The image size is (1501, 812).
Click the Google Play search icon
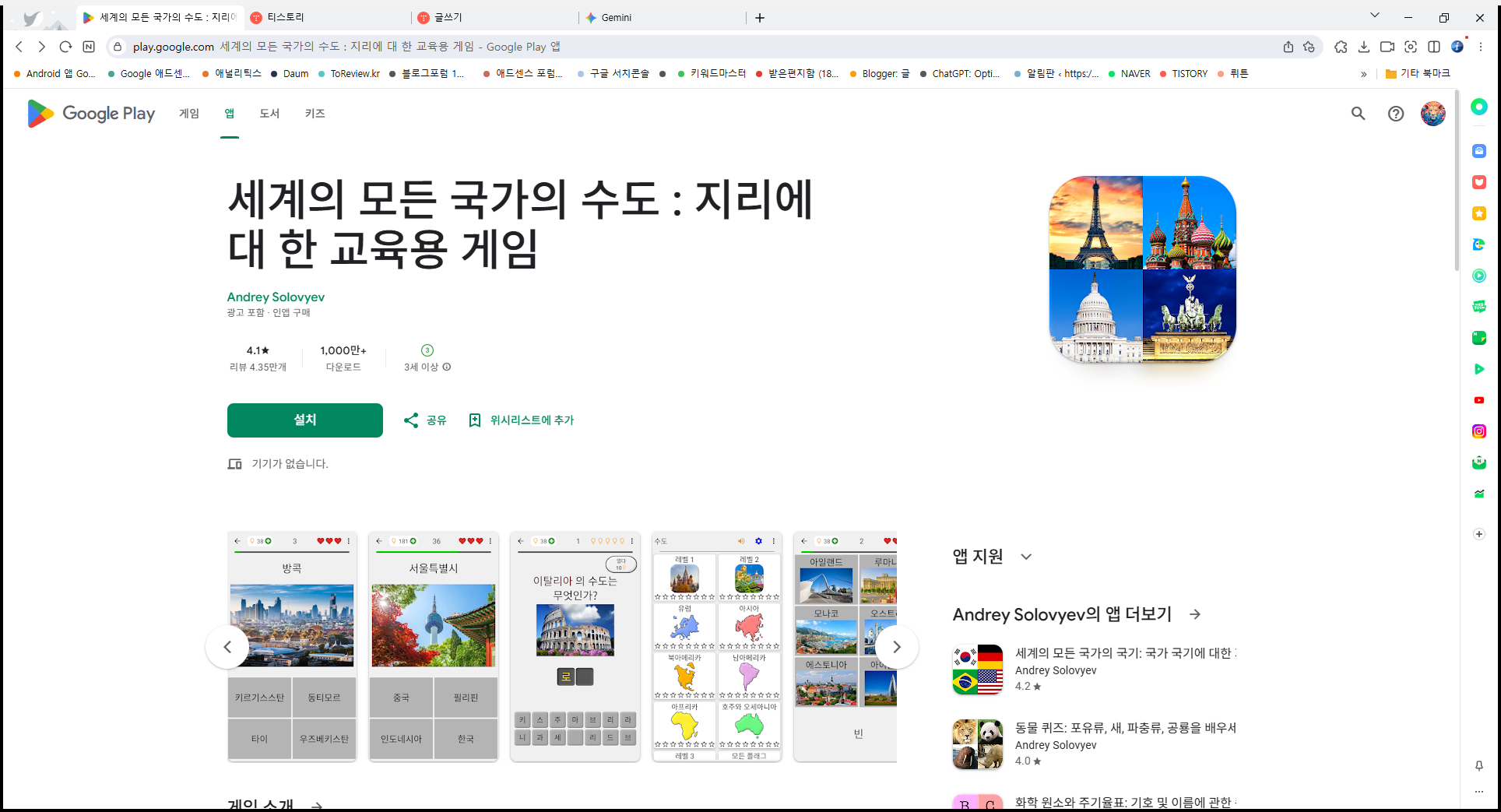click(1358, 114)
